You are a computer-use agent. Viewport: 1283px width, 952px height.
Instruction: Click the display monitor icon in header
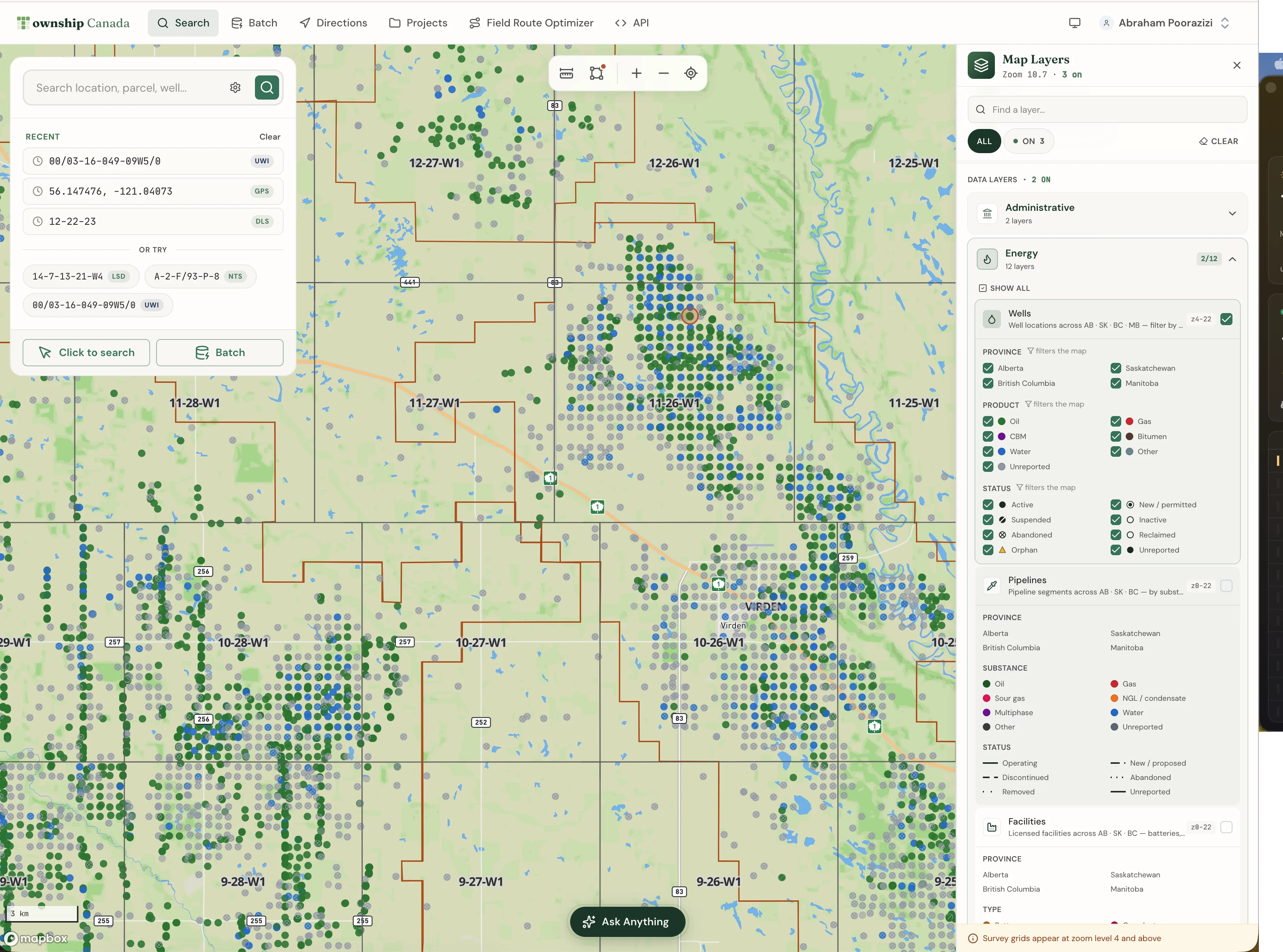1074,23
